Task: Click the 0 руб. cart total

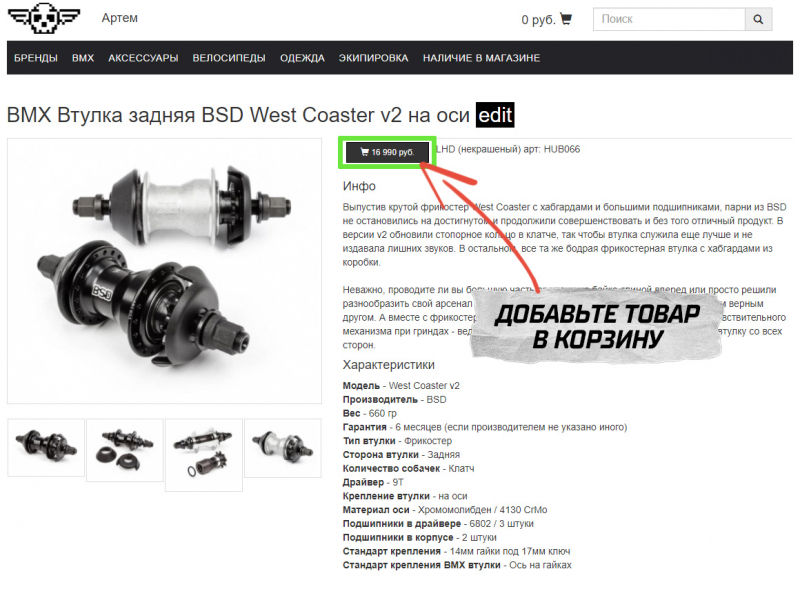Action: pyautogui.click(x=538, y=19)
